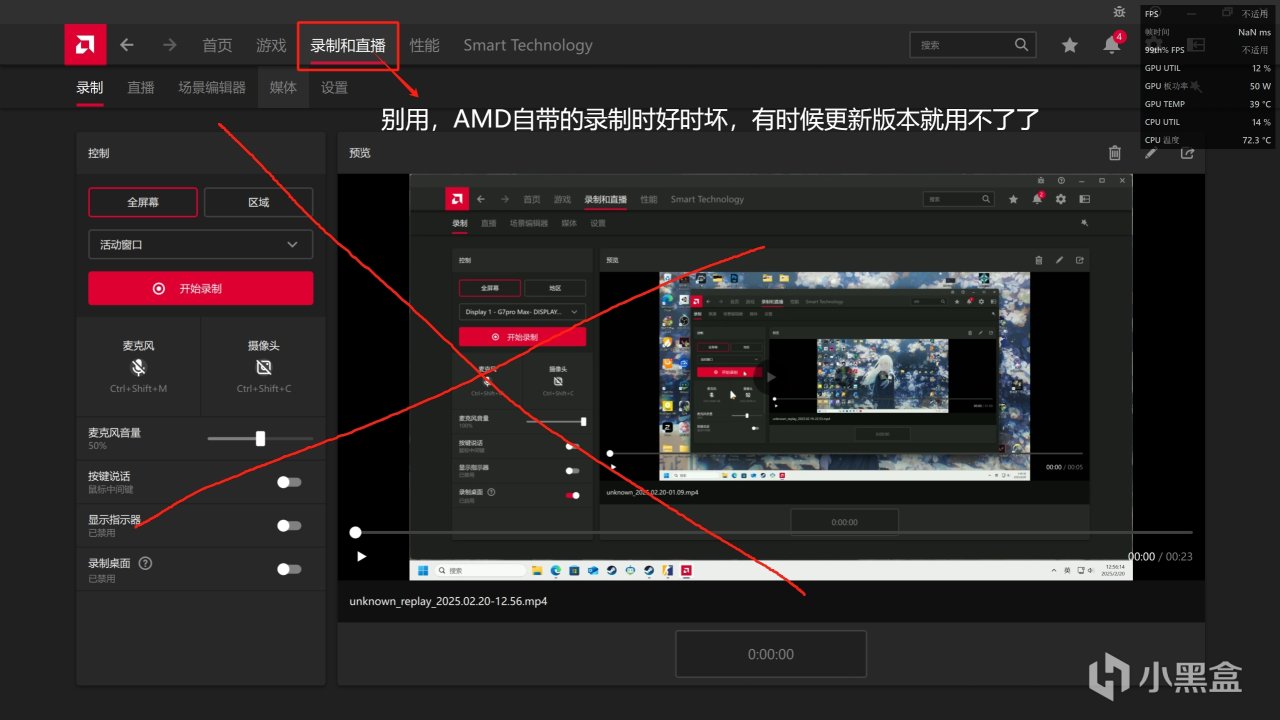Click the 控制 panel heading
The width and height of the screenshot is (1280, 720).
99,154
